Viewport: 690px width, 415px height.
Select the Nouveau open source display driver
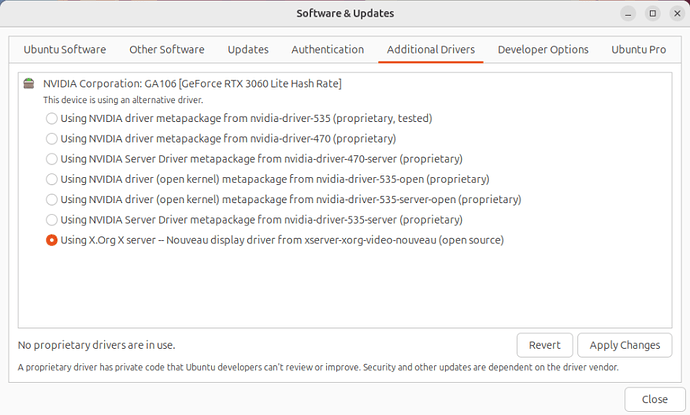click(x=52, y=241)
